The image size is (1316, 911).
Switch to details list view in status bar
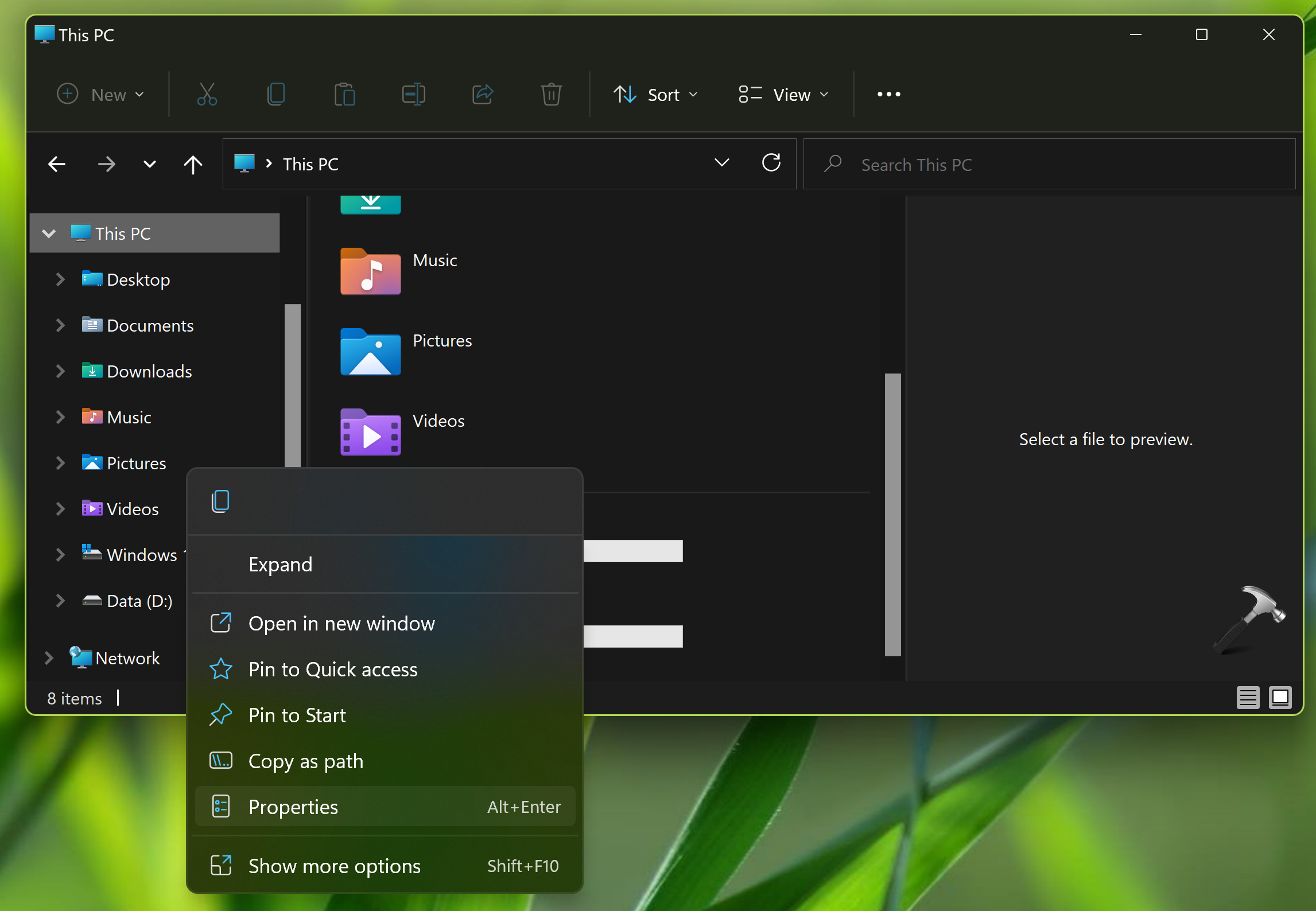pyautogui.click(x=1247, y=698)
